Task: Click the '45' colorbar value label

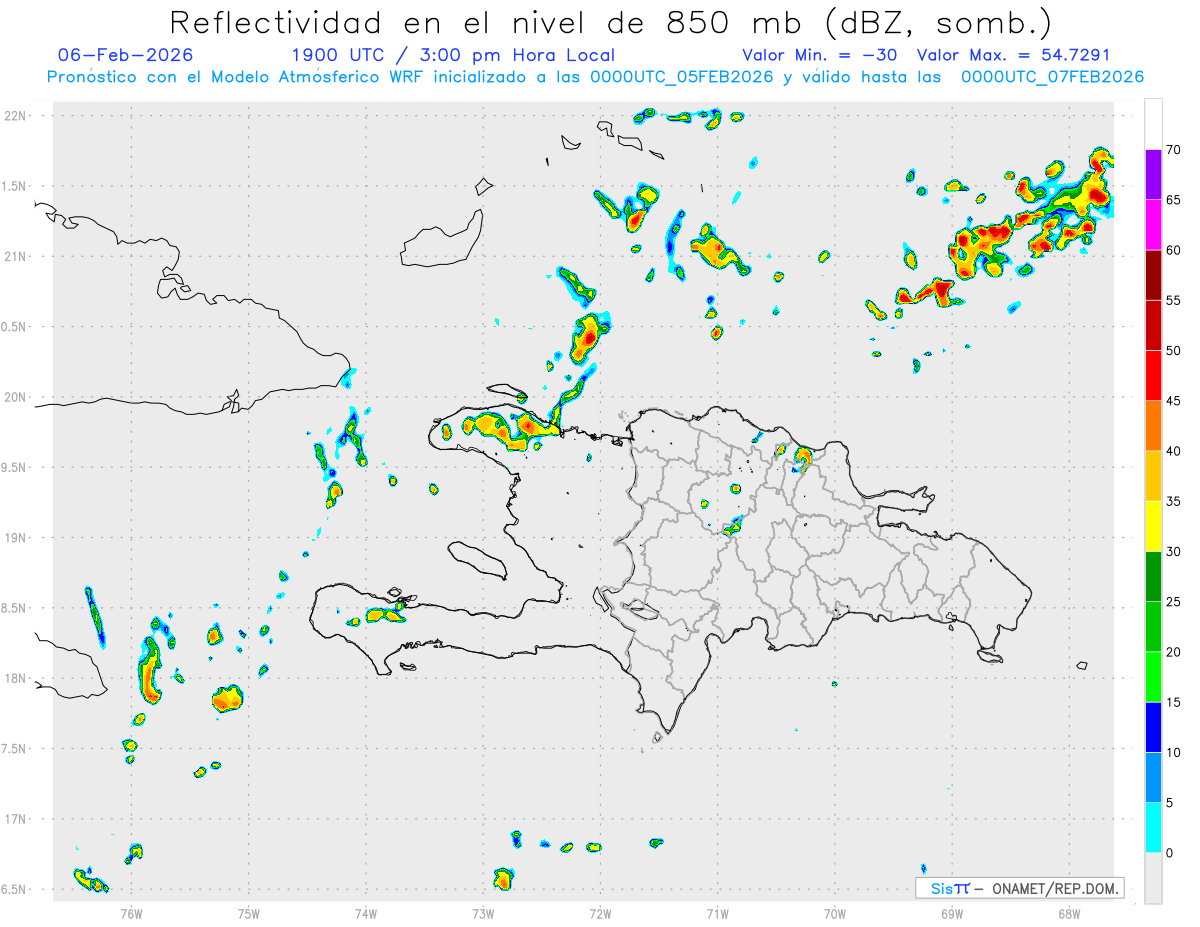Action: (x=1174, y=401)
